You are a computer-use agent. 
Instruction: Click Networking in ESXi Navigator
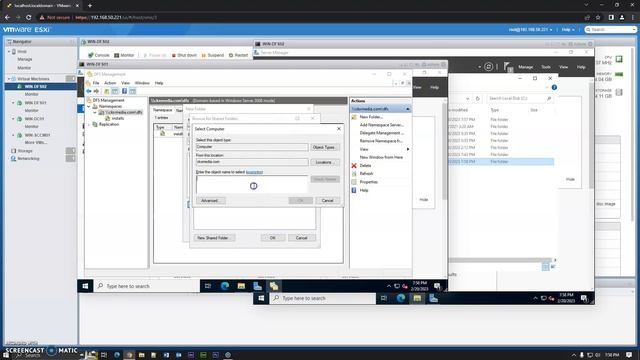[x=28, y=159]
